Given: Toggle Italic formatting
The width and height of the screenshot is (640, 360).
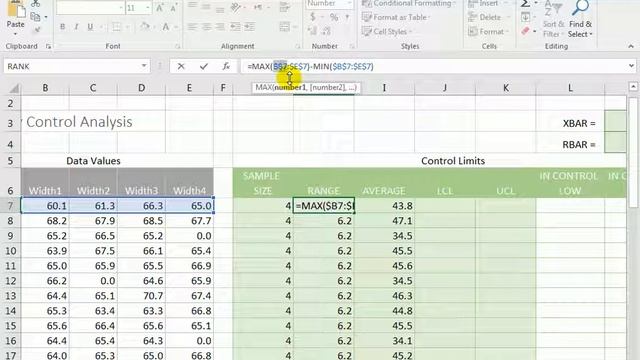Looking at the screenshot, I should click(76, 27).
